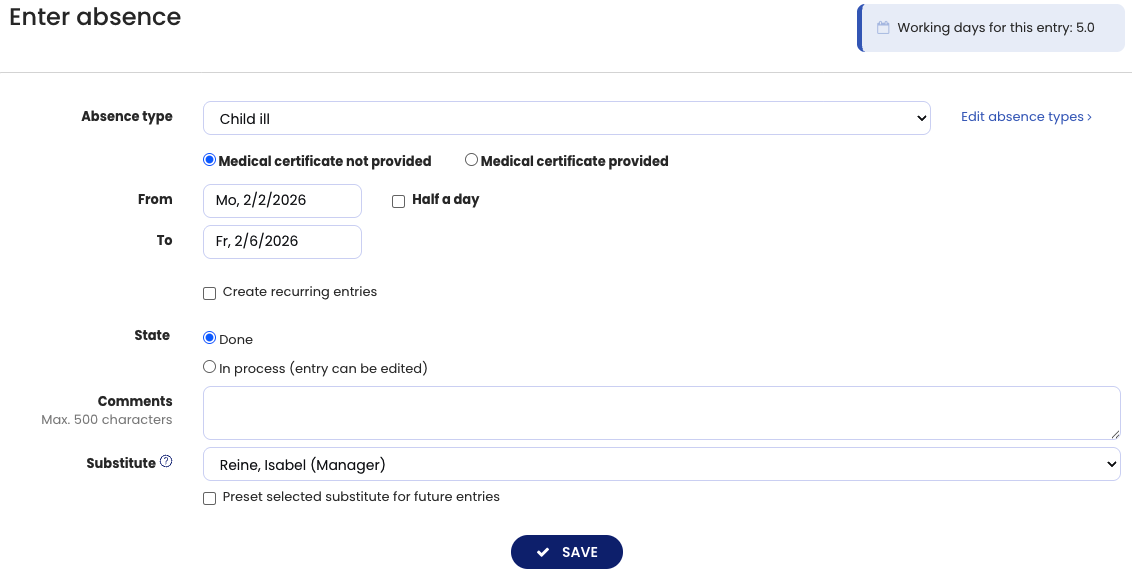1132x585 pixels.
Task: Set state to Done
Action: click(x=209, y=338)
